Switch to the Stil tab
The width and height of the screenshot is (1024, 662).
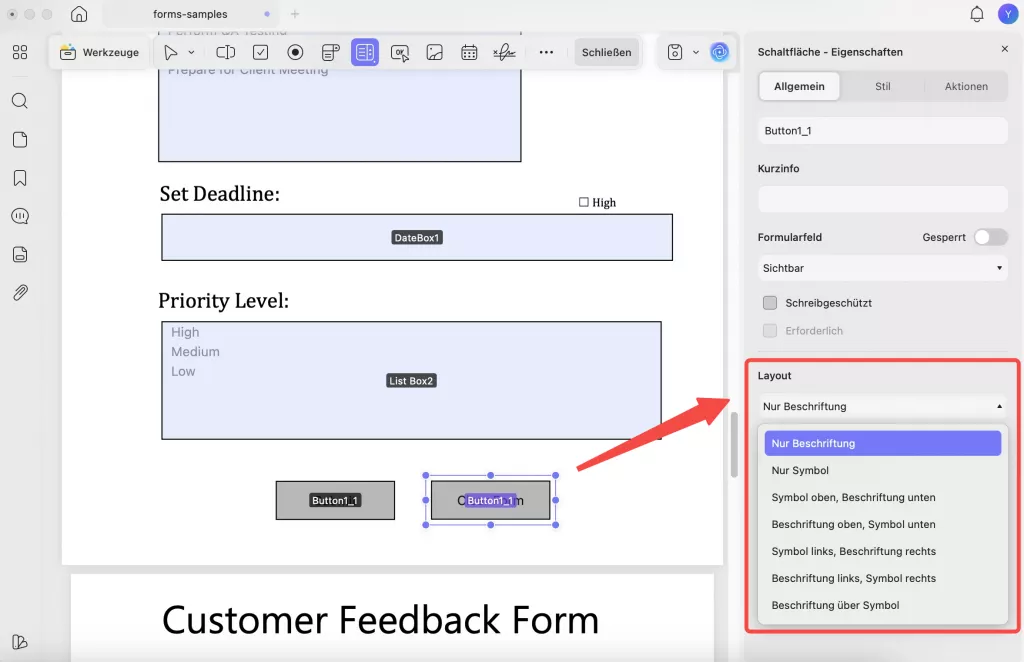click(883, 86)
